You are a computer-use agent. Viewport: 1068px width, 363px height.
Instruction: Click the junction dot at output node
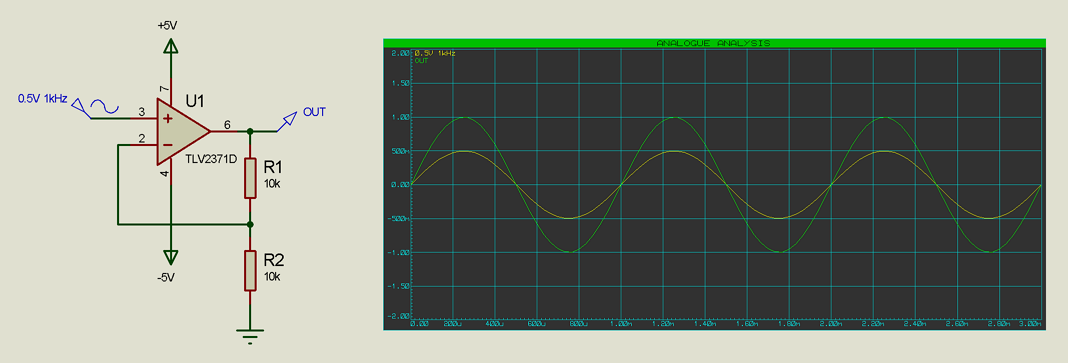point(251,131)
